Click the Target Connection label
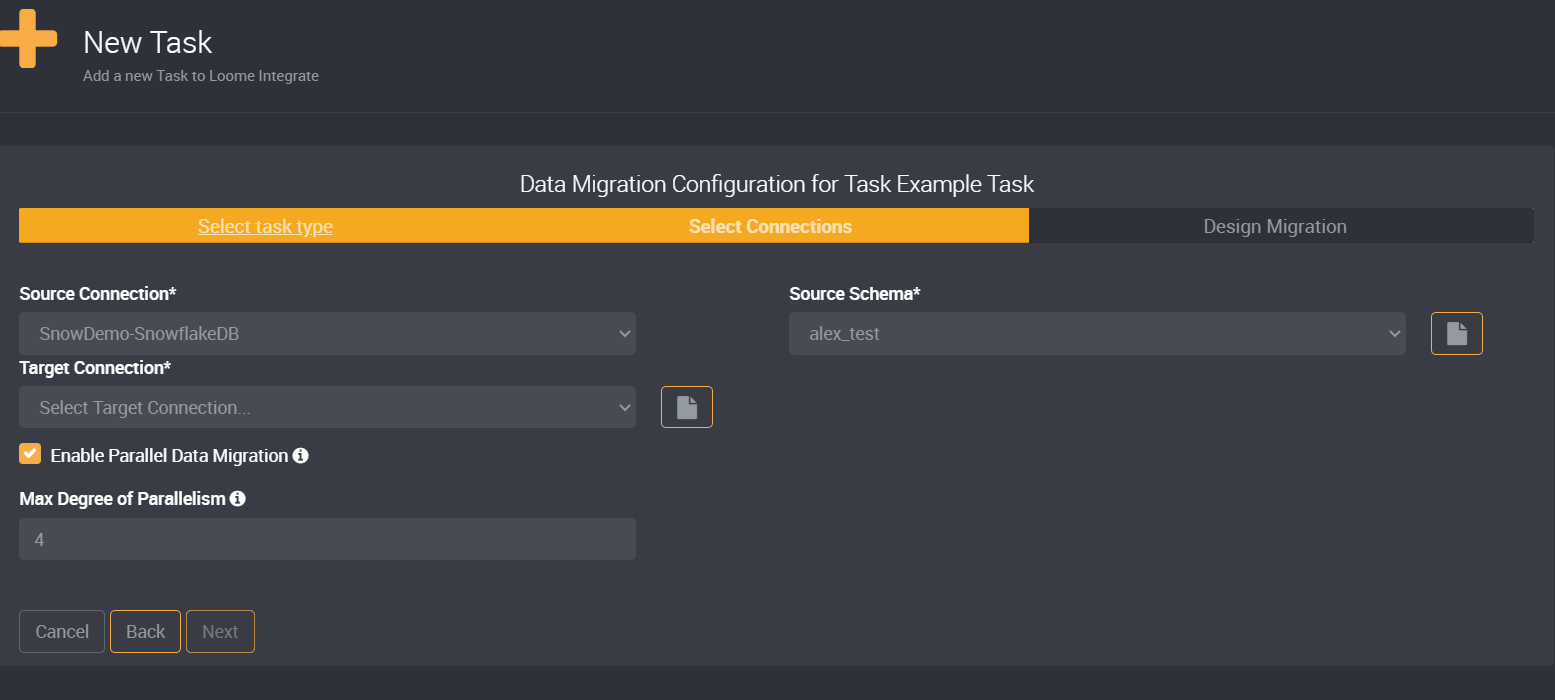Viewport: 1555px width, 700px height. click(95, 367)
